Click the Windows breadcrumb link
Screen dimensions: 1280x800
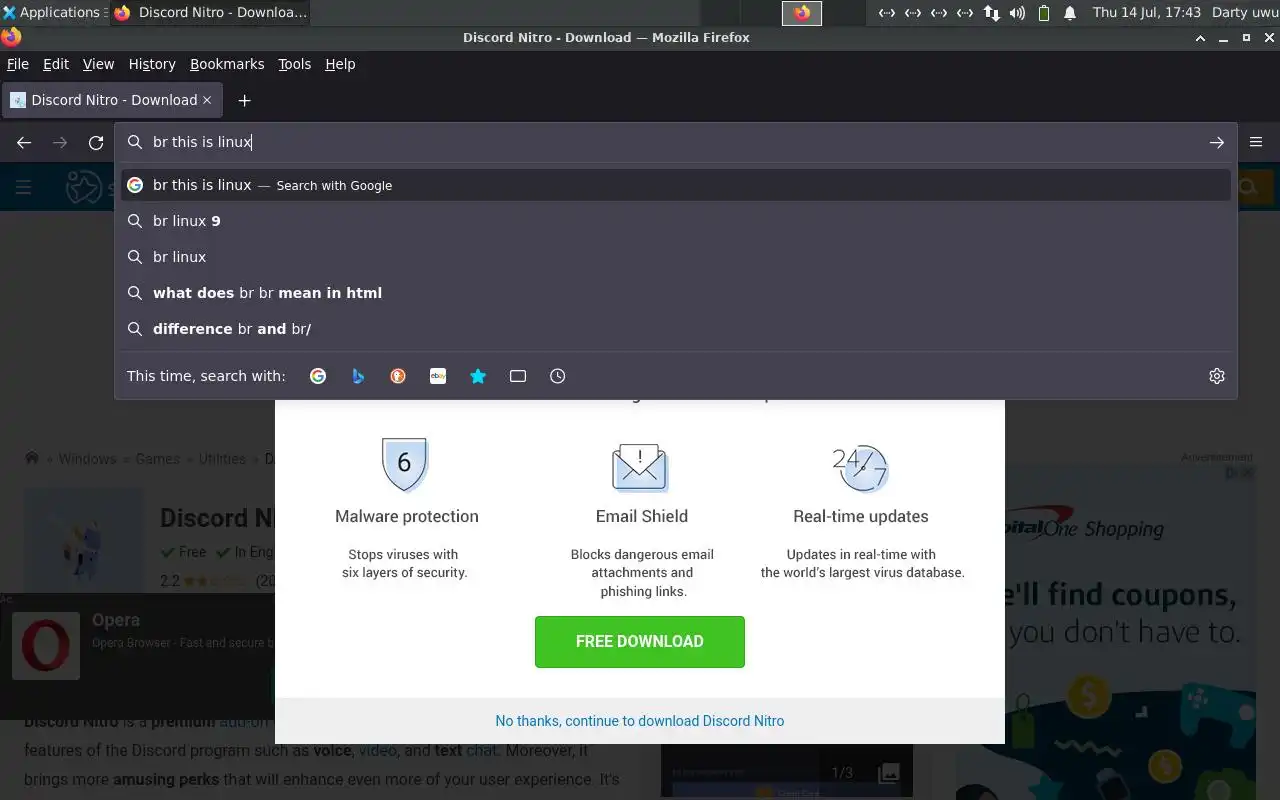click(x=87, y=459)
